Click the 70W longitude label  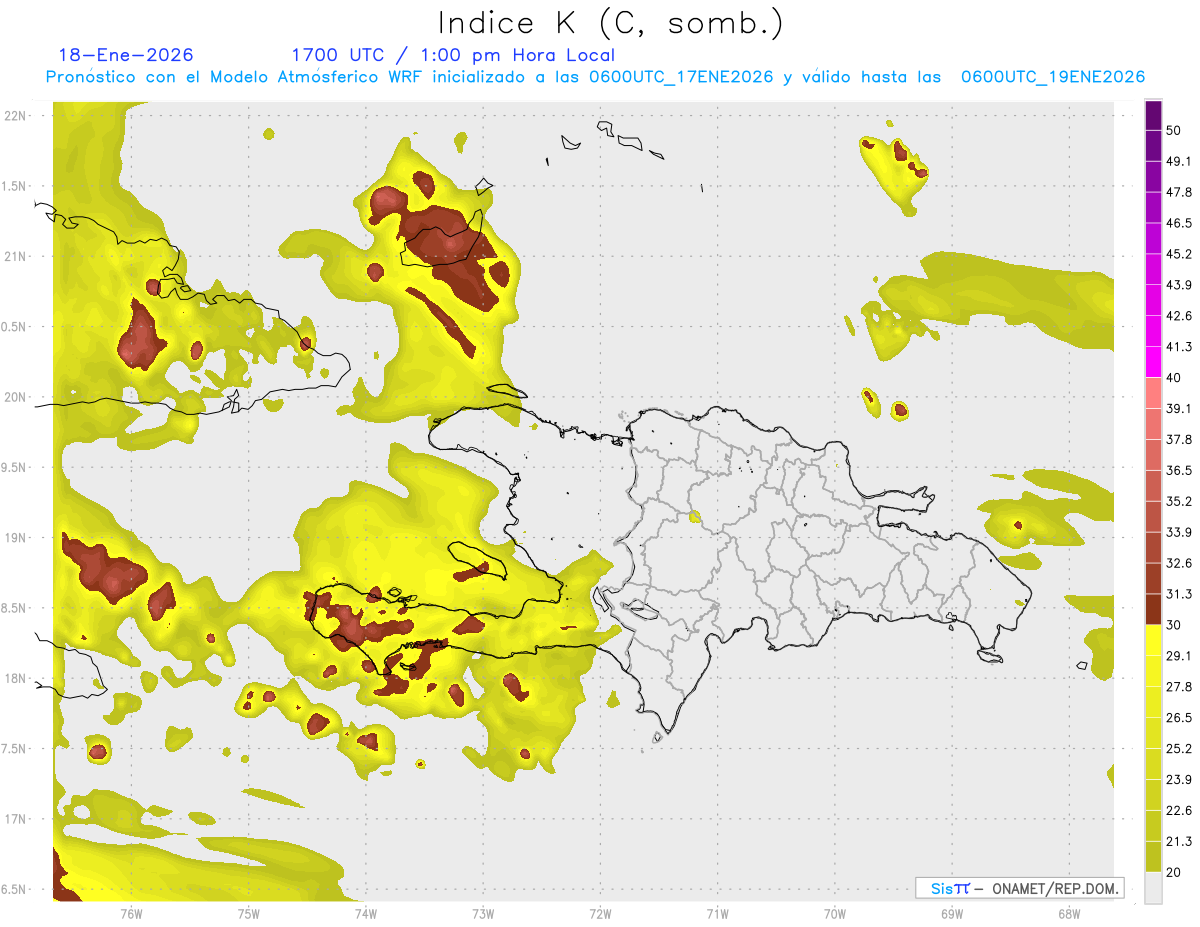click(x=835, y=913)
